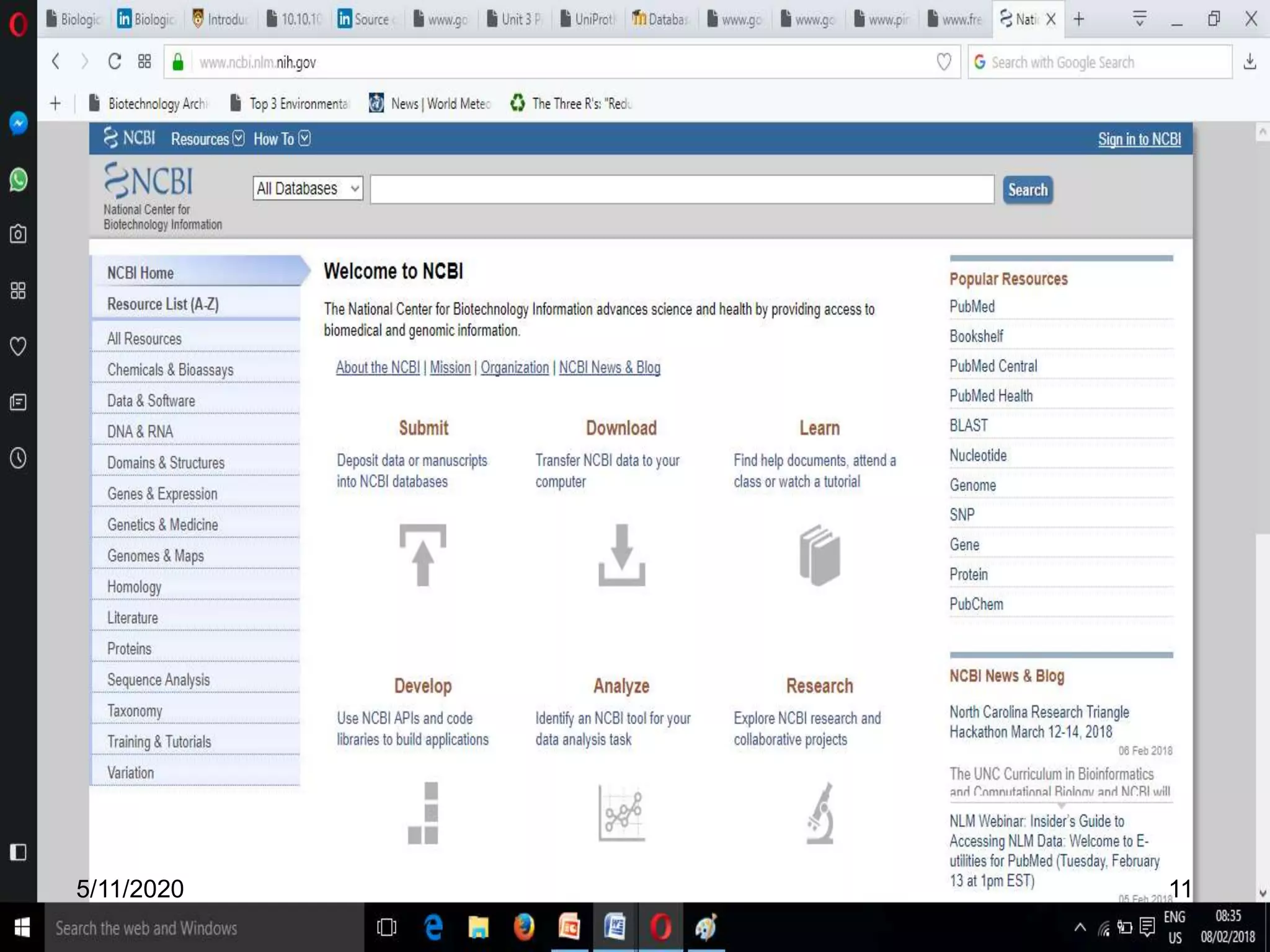This screenshot has height=952, width=1270.
Task: Click the bookmark heart icon in the address bar
Action: 943,62
